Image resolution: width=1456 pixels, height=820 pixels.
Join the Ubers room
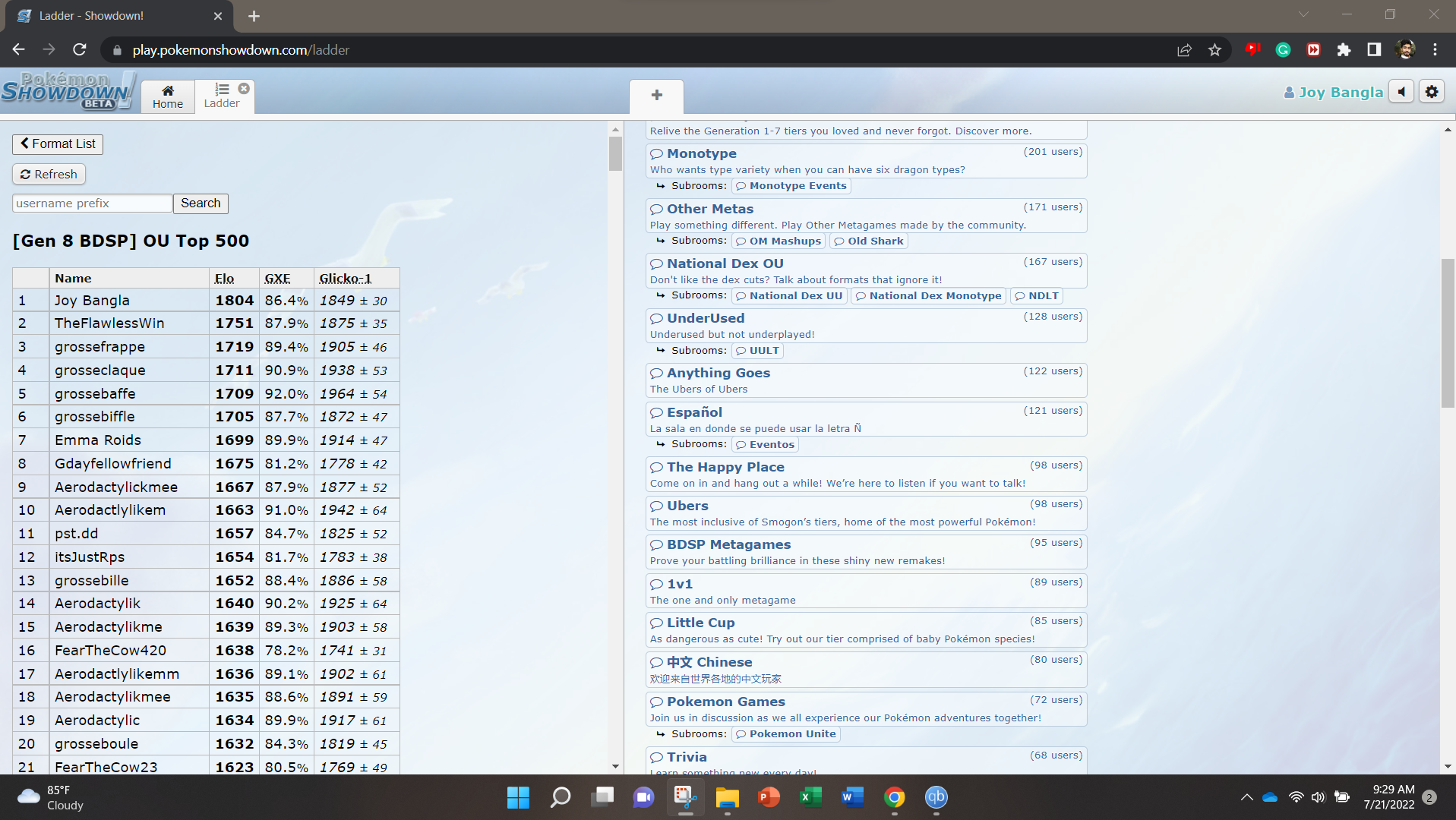(x=867, y=513)
